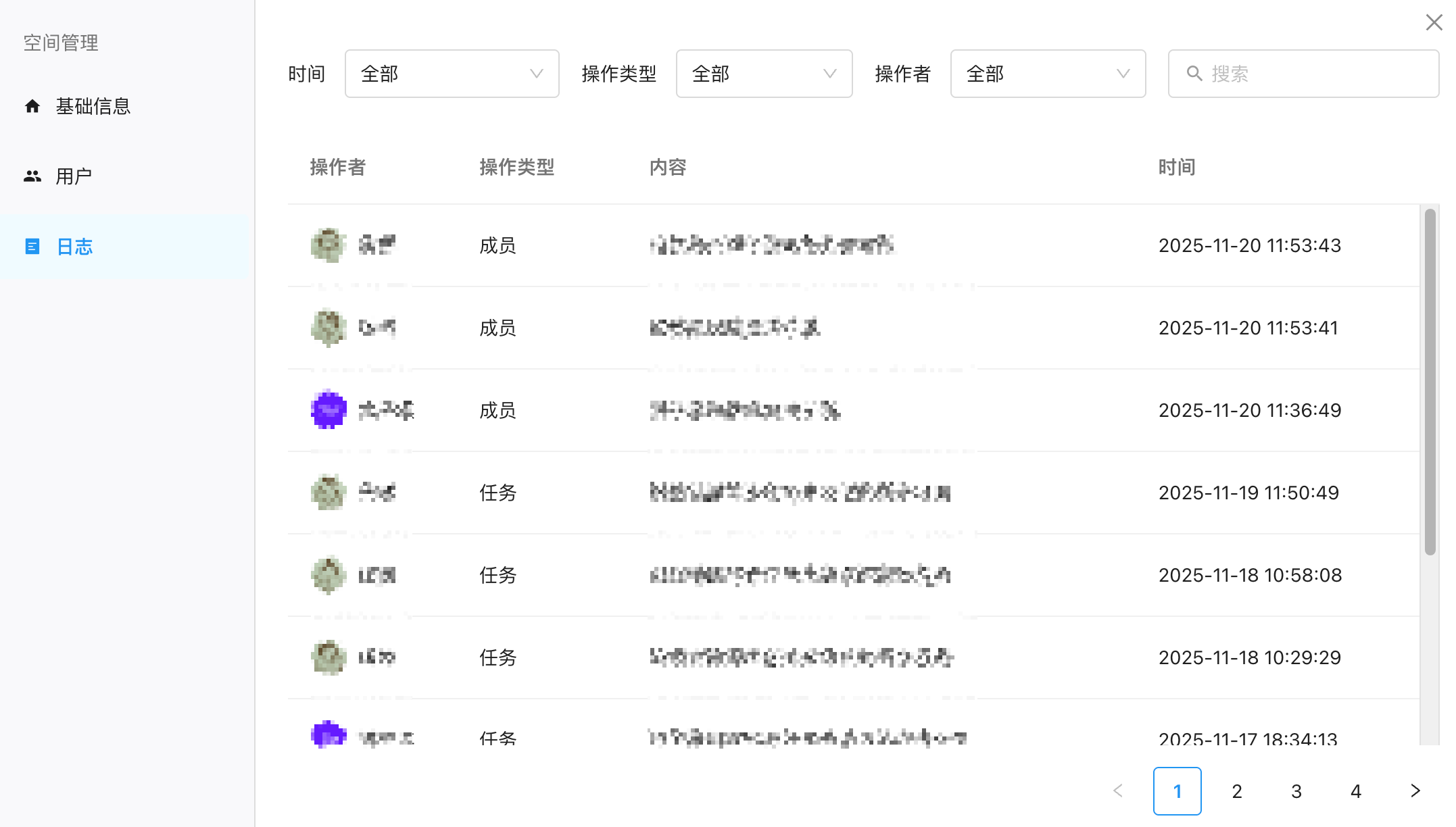Open the 操作者 filter dropdown
1456x827 pixels.
pos(1048,74)
